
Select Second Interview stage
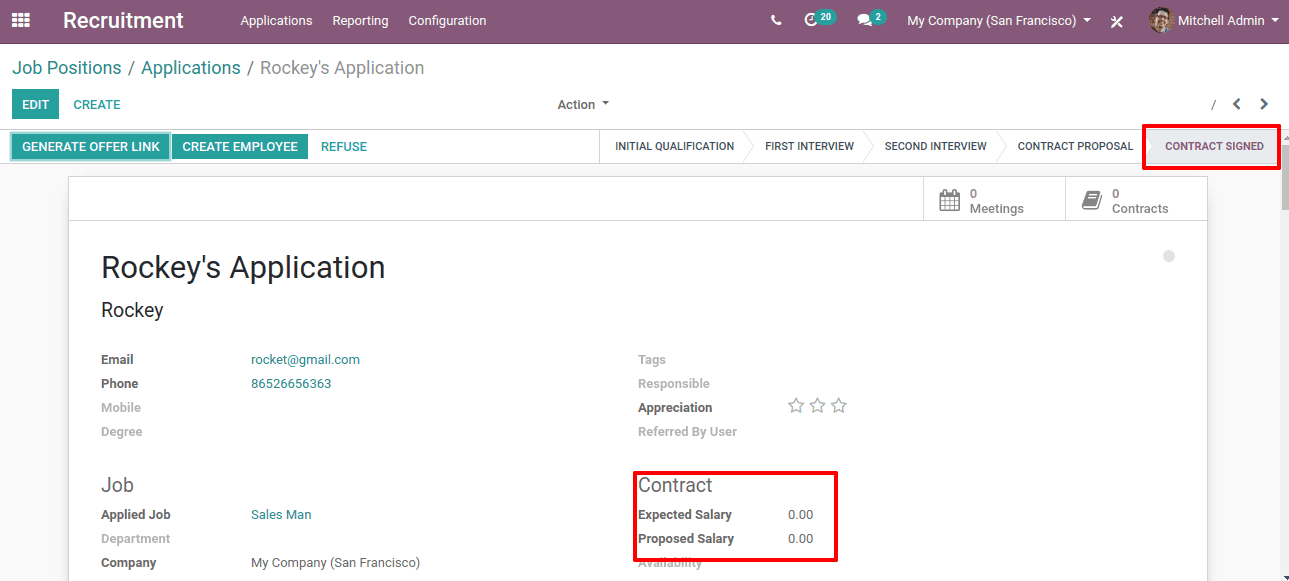coord(935,146)
